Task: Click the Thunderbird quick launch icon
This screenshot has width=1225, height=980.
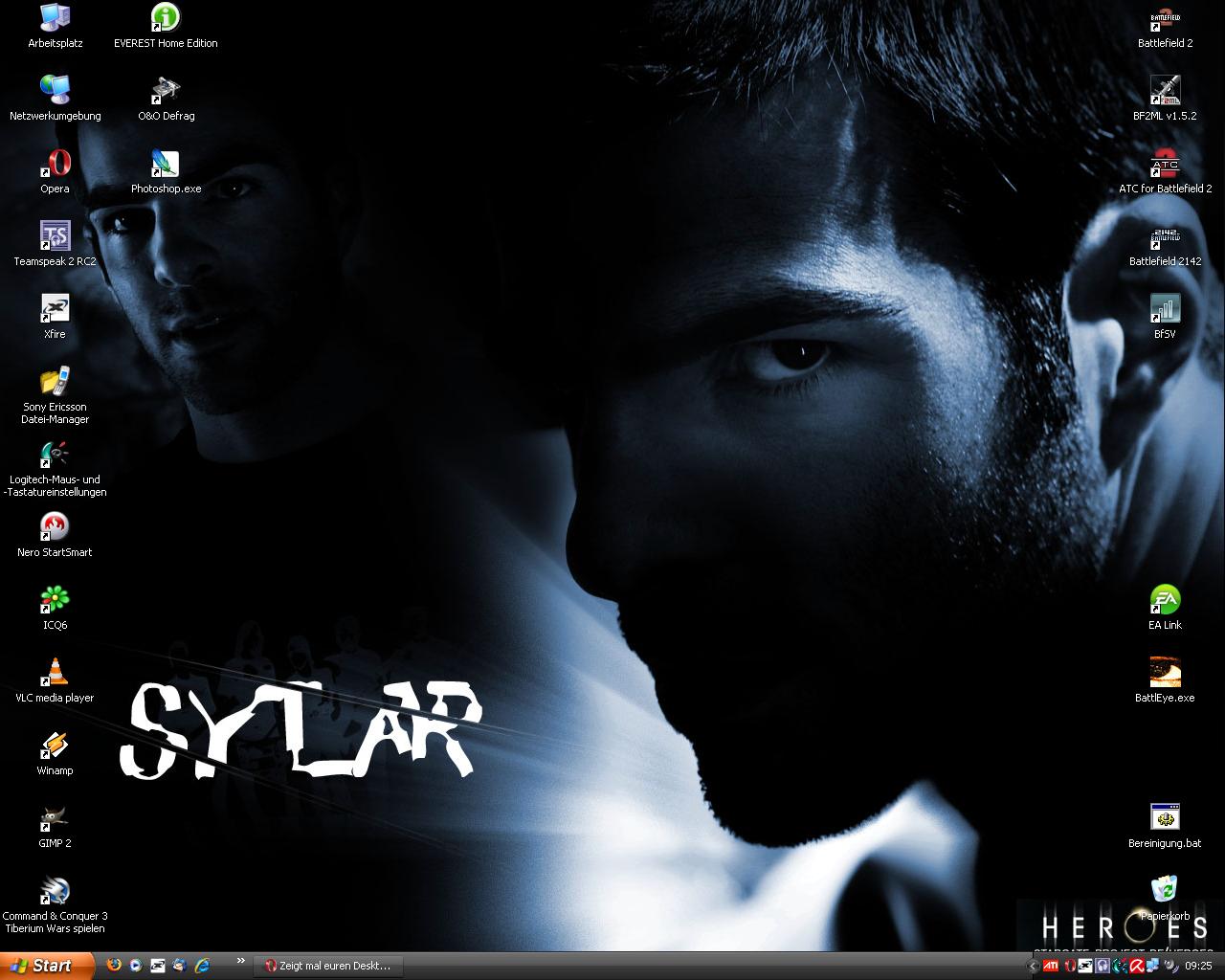Action: click(x=179, y=966)
